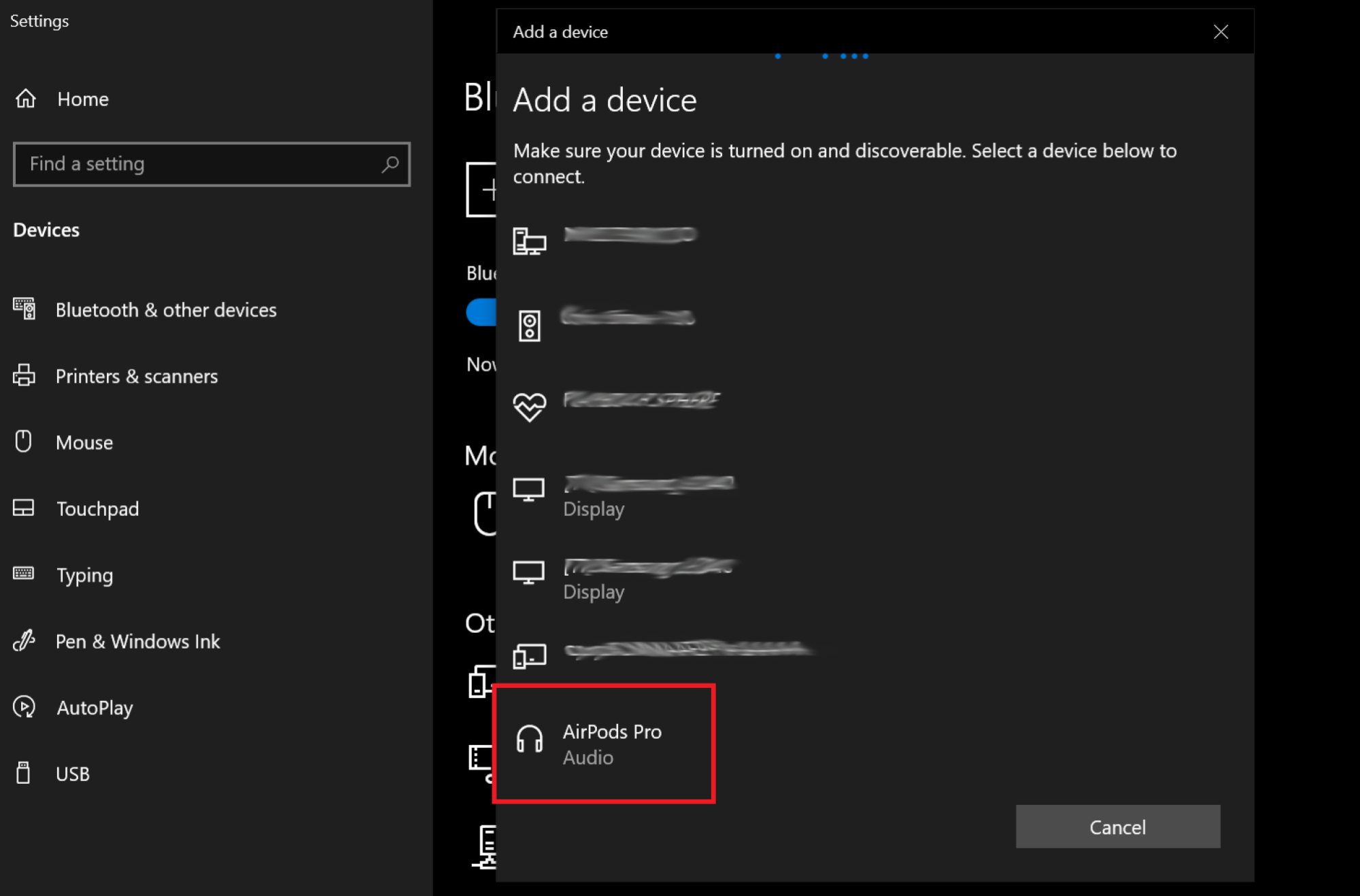Click the Printers & scanners icon

coord(24,375)
